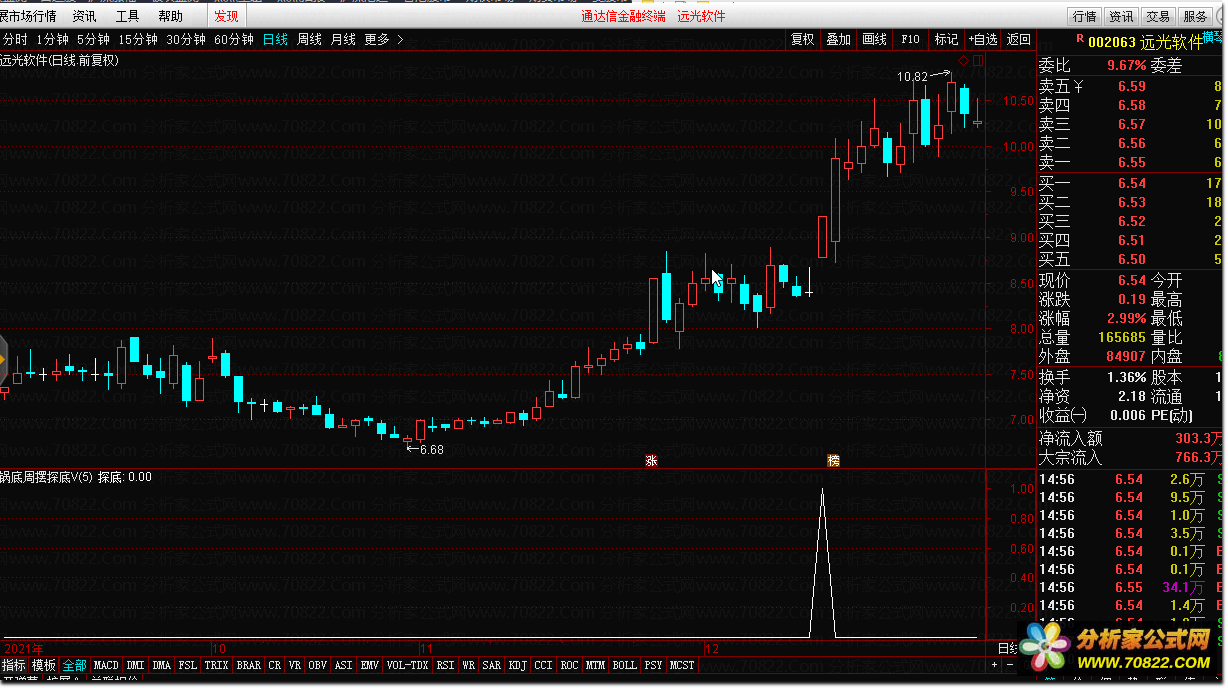Apply the BOLL indicator
This screenshot has height=688, width=1228.
pyautogui.click(x=625, y=665)
